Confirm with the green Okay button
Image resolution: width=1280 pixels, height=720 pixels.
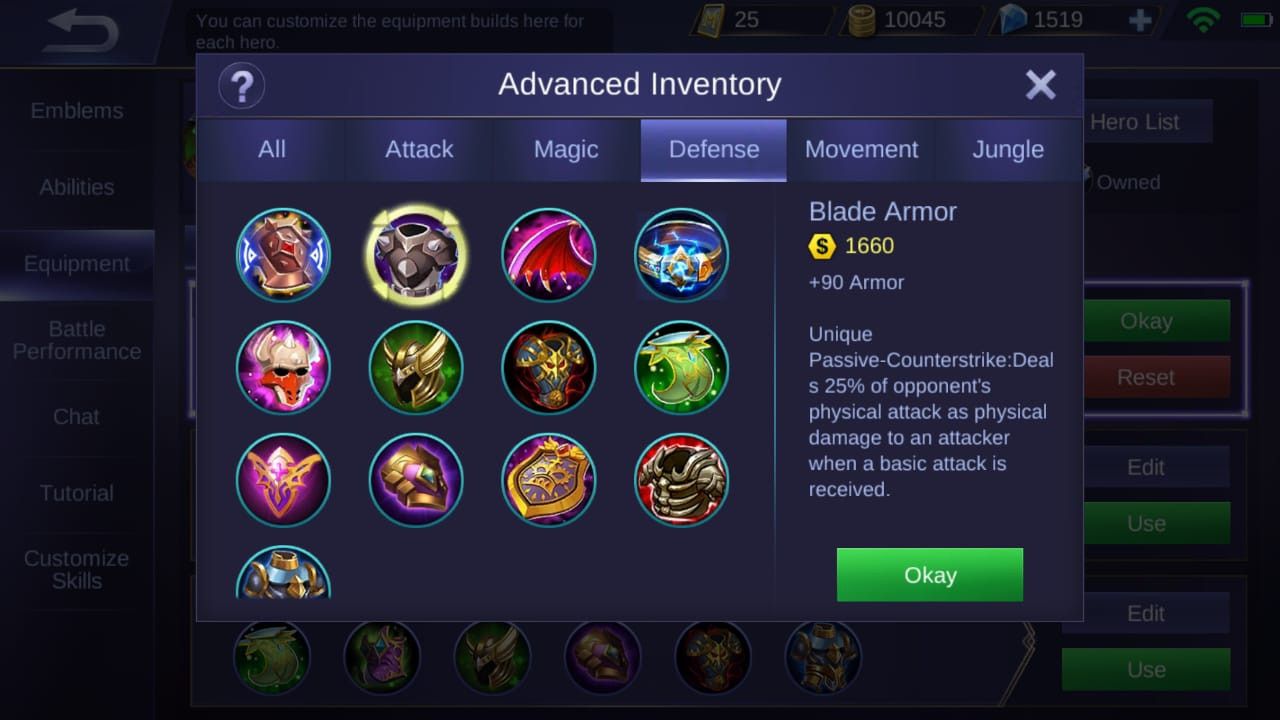click(930, 575)
